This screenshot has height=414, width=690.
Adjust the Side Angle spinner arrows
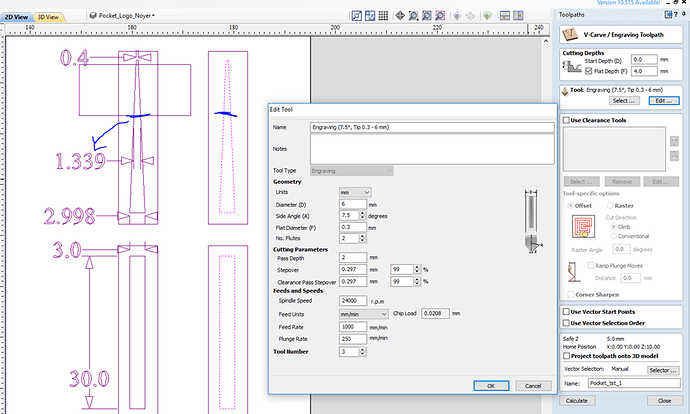(x=363, y=216)
